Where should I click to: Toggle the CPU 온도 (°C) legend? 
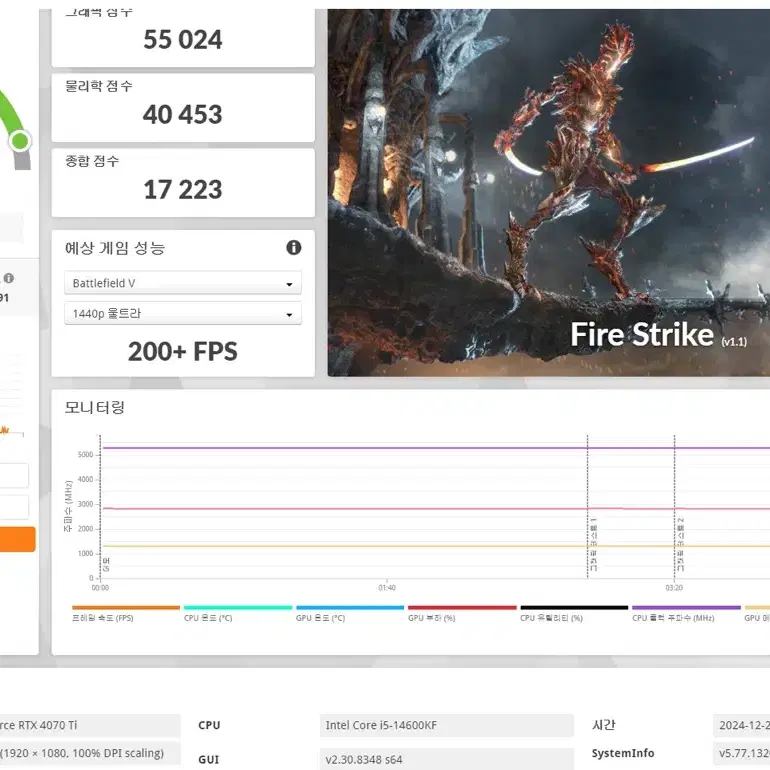238,614
